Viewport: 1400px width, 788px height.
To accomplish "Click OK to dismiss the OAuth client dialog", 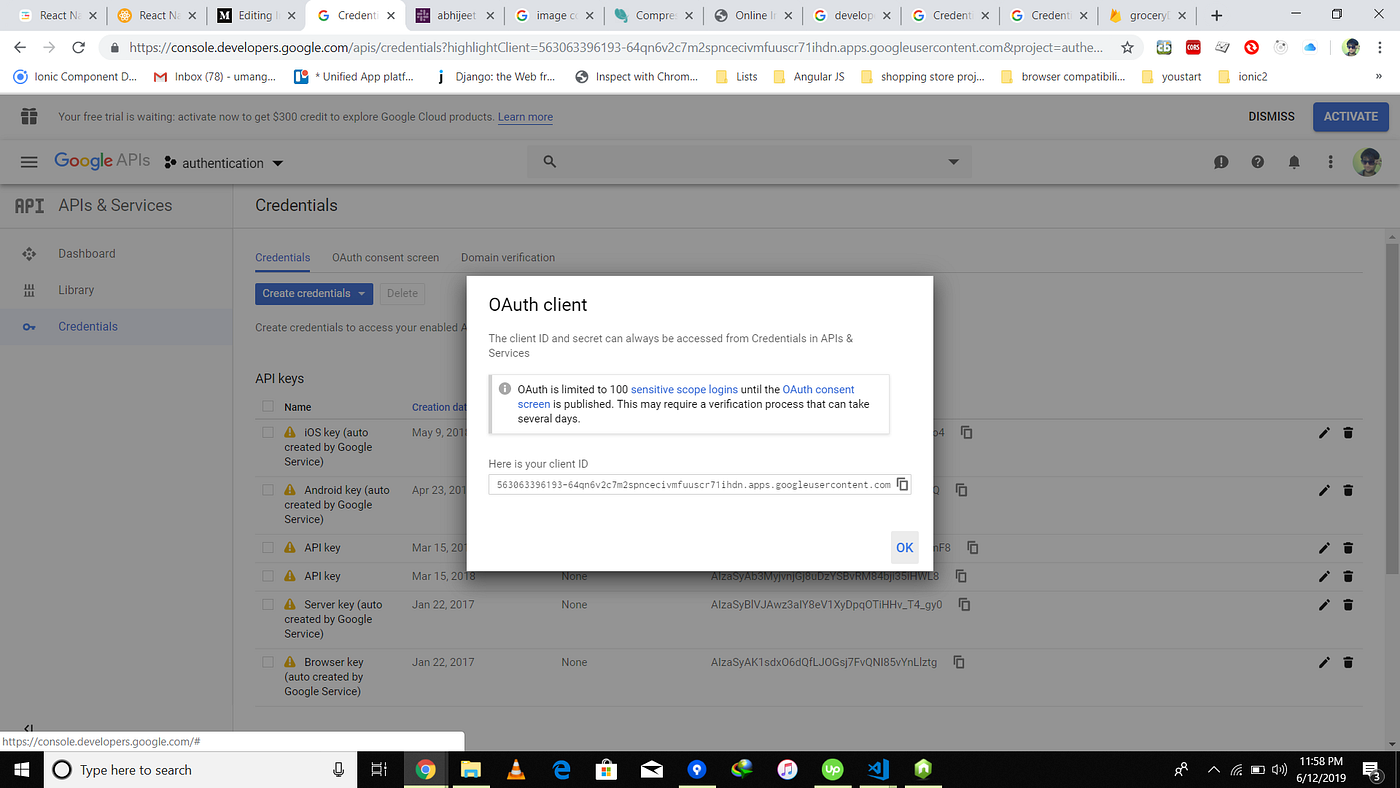I will click(904, 547).
